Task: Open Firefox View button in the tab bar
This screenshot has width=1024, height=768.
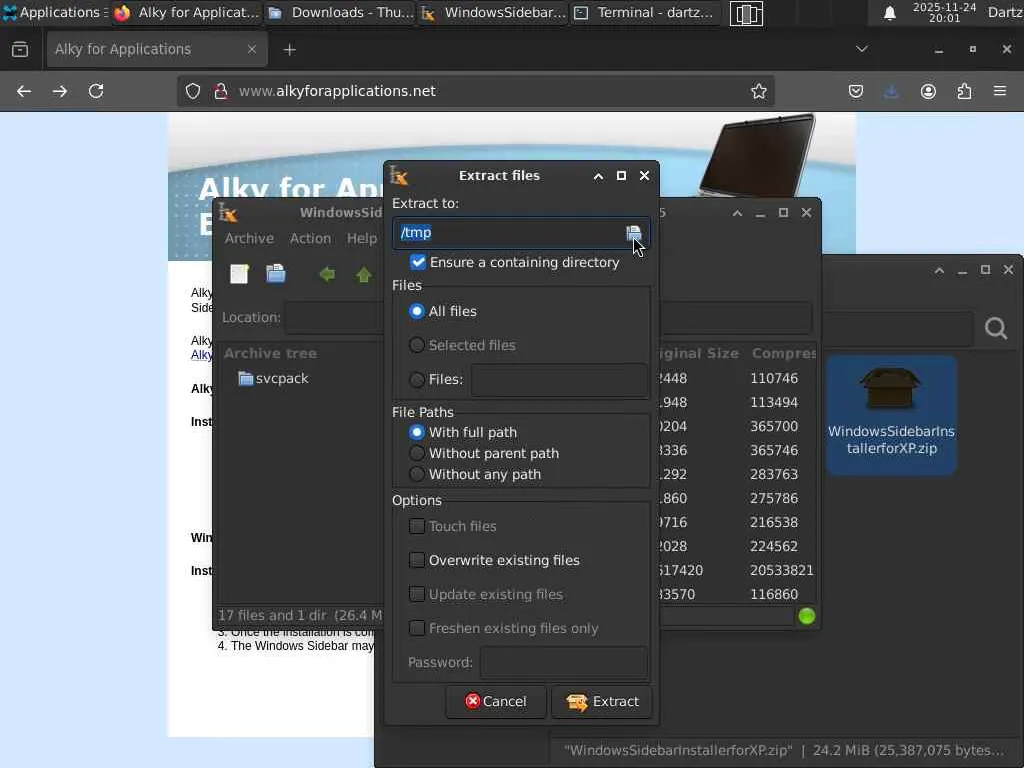Action: click(x=20, y=50)
